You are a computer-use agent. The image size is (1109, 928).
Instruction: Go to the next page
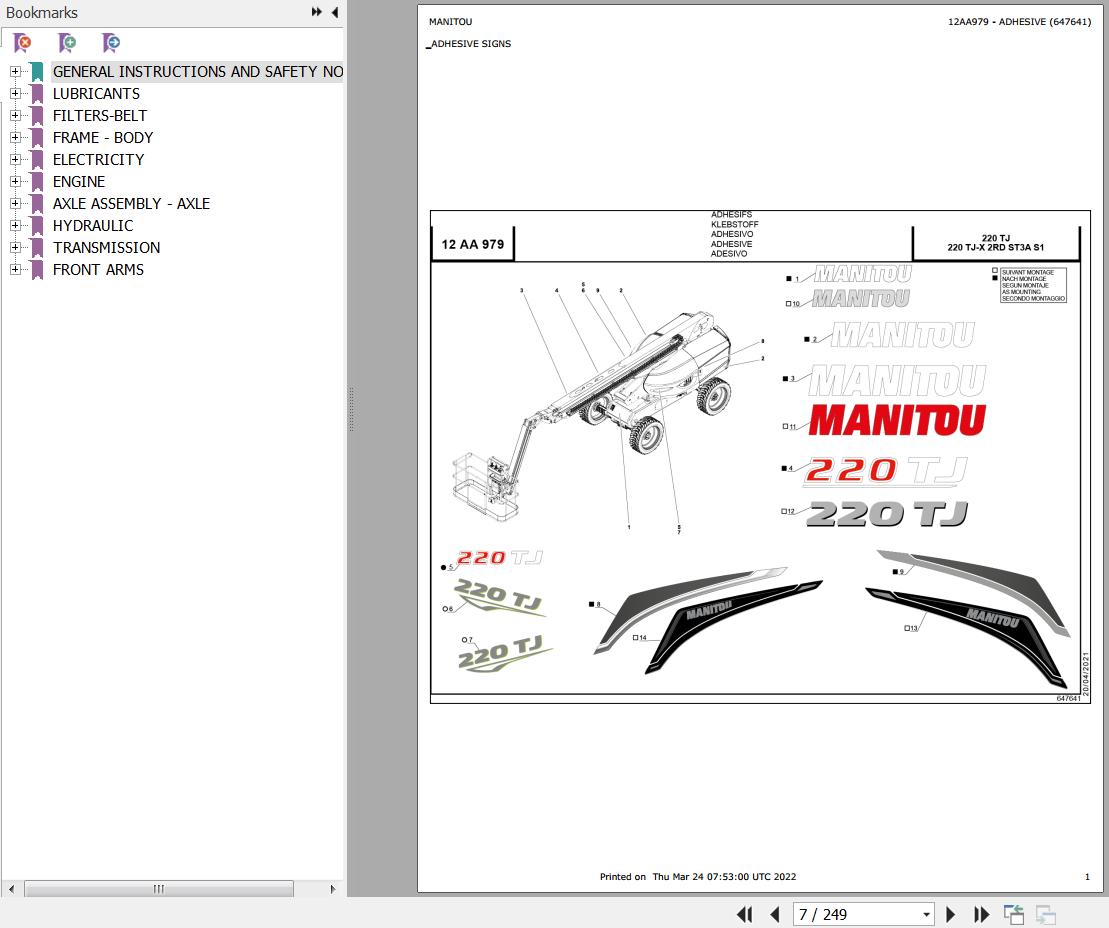[x=951, y=915]
